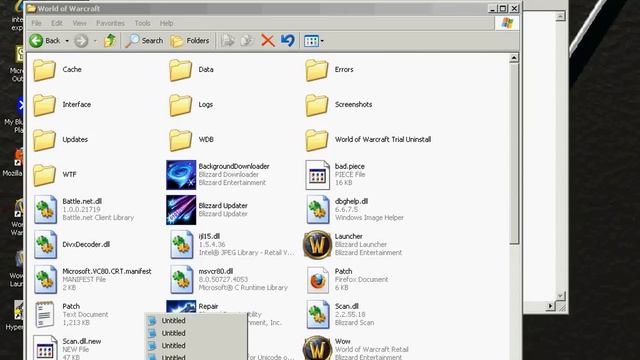Click the blue Undo toolbar icon
The width and height of the screenshot is (640, 360).
tap(288, 41)
